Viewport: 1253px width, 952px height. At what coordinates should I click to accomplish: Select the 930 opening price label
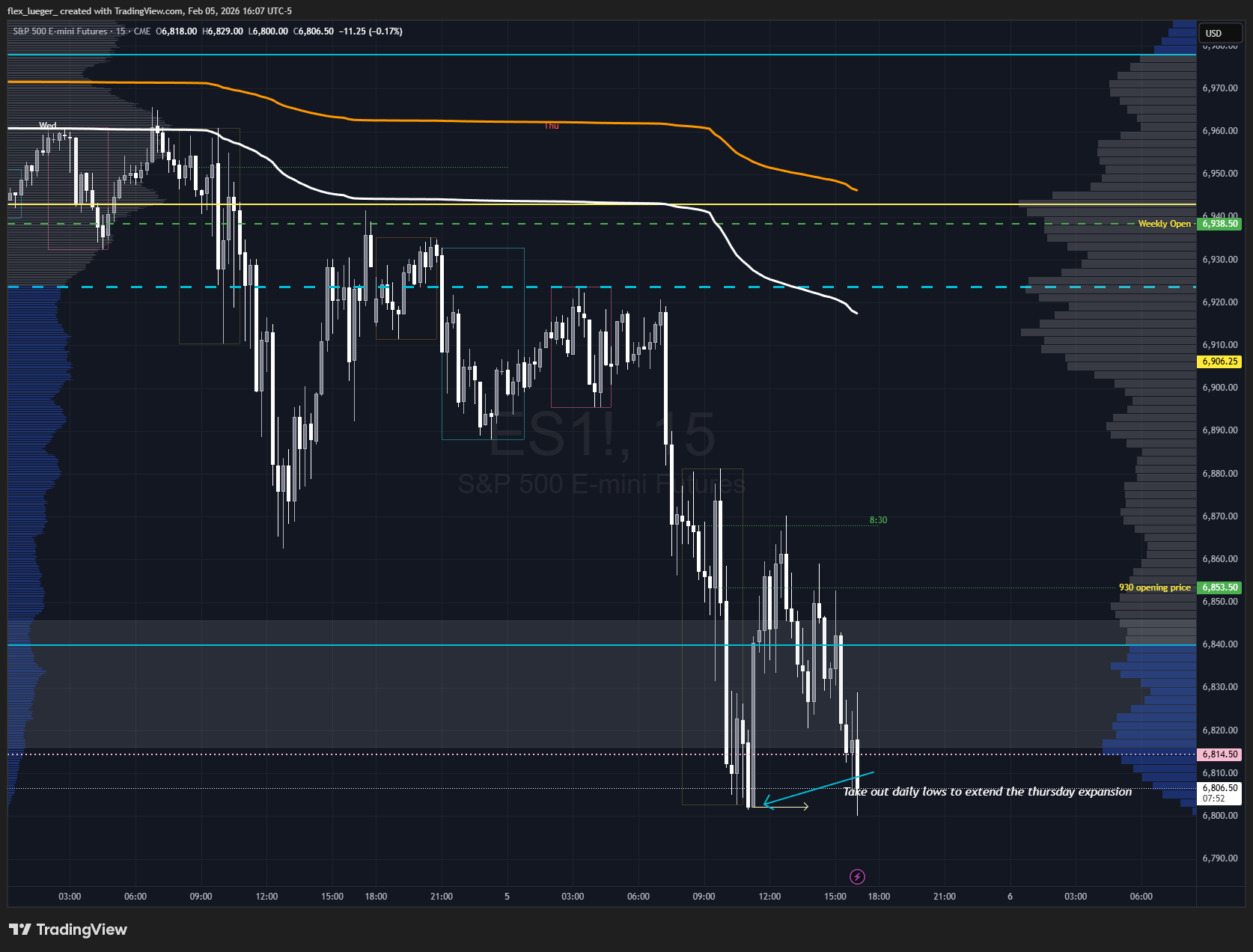pos(1154,588)
